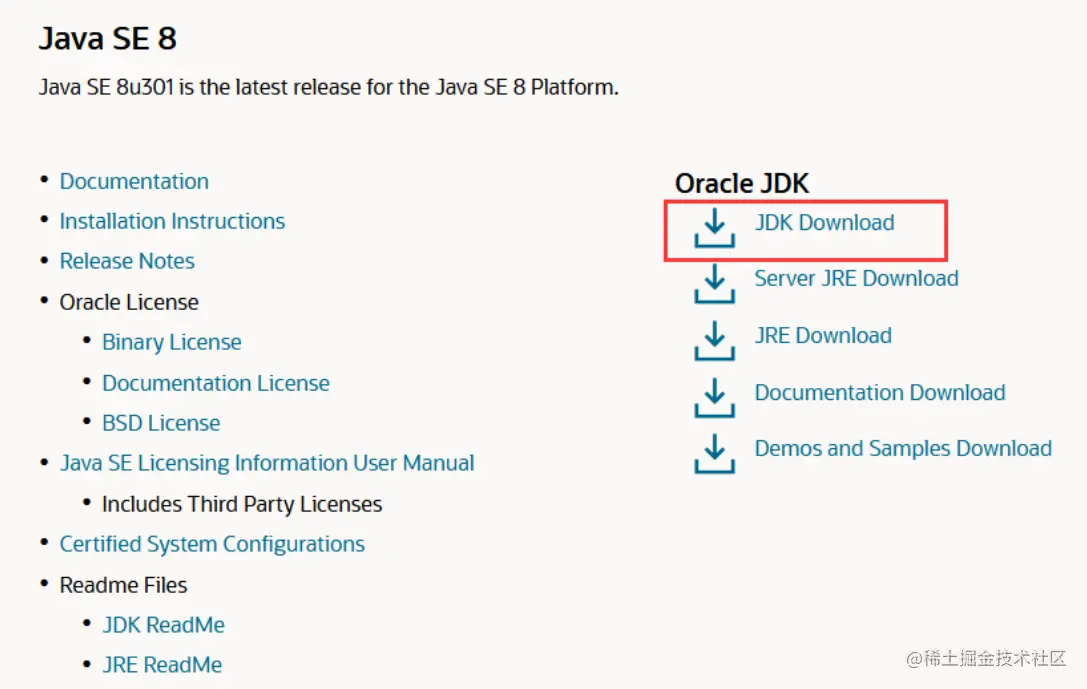Click the download icon beside Documentation Download
Screen dimensions: 1087x689
tap(714, 398)
